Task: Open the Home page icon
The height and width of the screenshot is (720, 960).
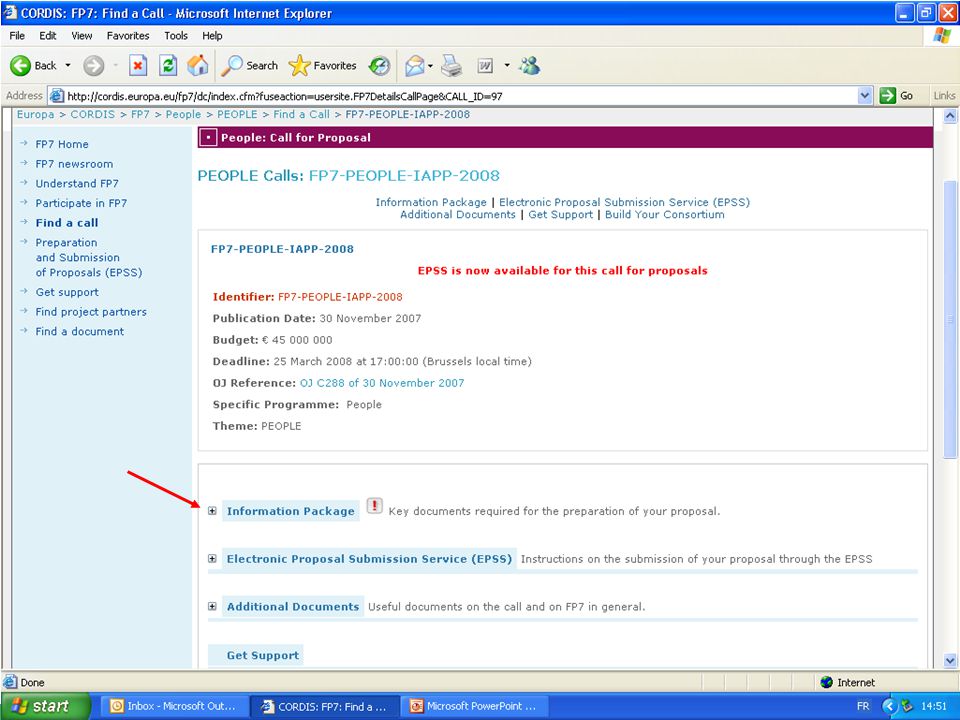Action: click(198, 66)
